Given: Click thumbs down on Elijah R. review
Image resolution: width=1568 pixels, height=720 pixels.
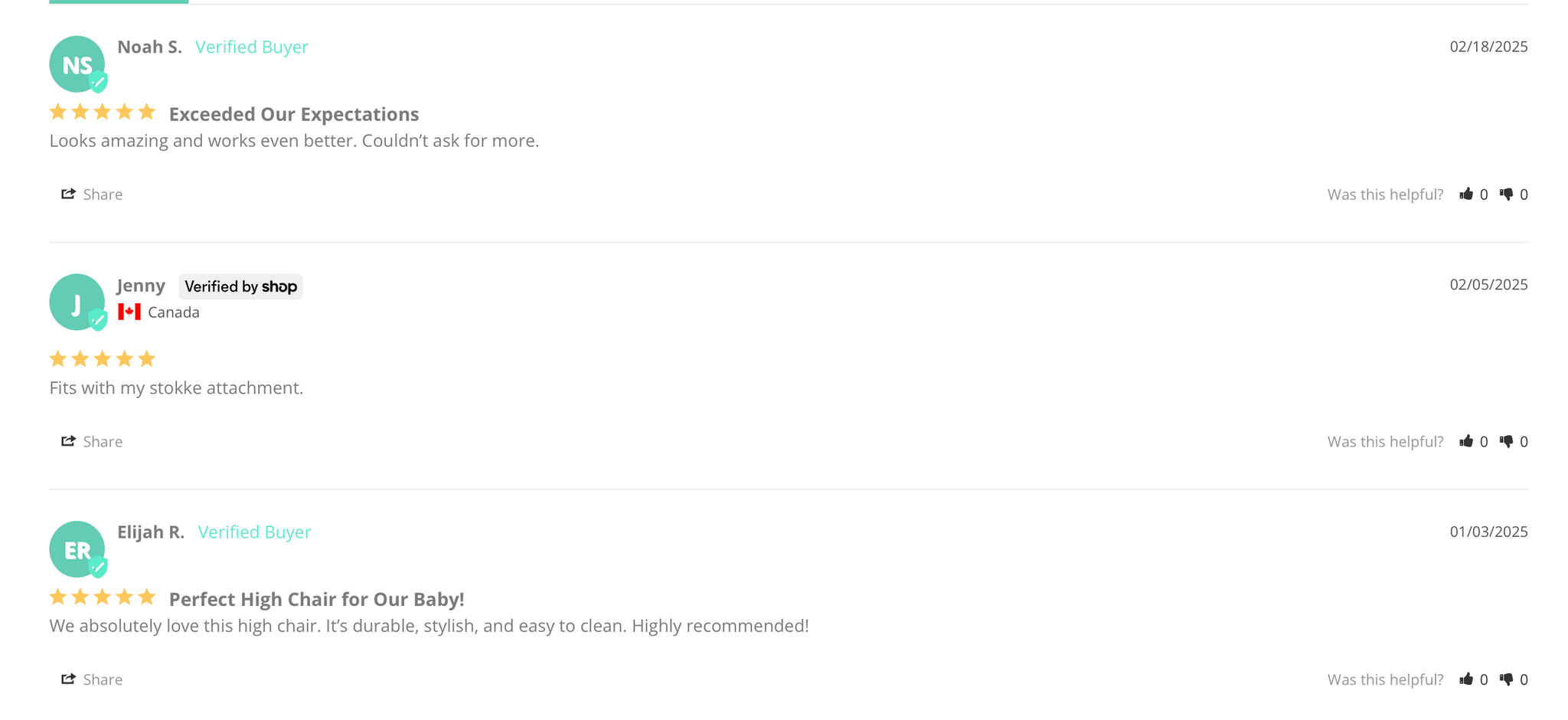Looking at the screenshot, I should coord(1506,680).
